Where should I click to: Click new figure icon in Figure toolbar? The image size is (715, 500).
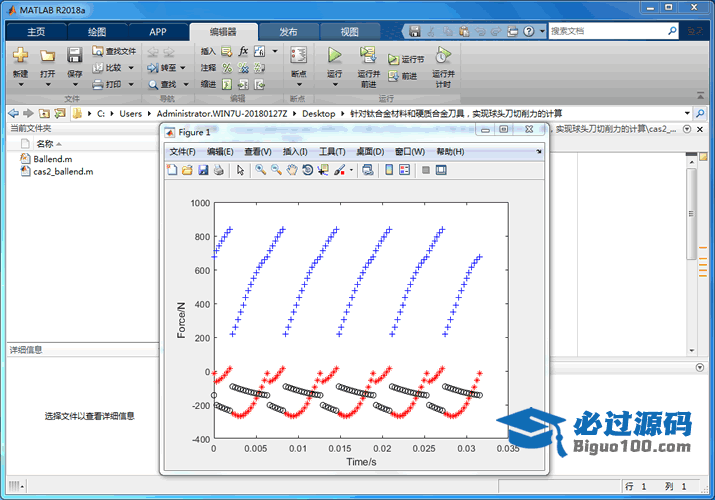click(x=172, y=170)
